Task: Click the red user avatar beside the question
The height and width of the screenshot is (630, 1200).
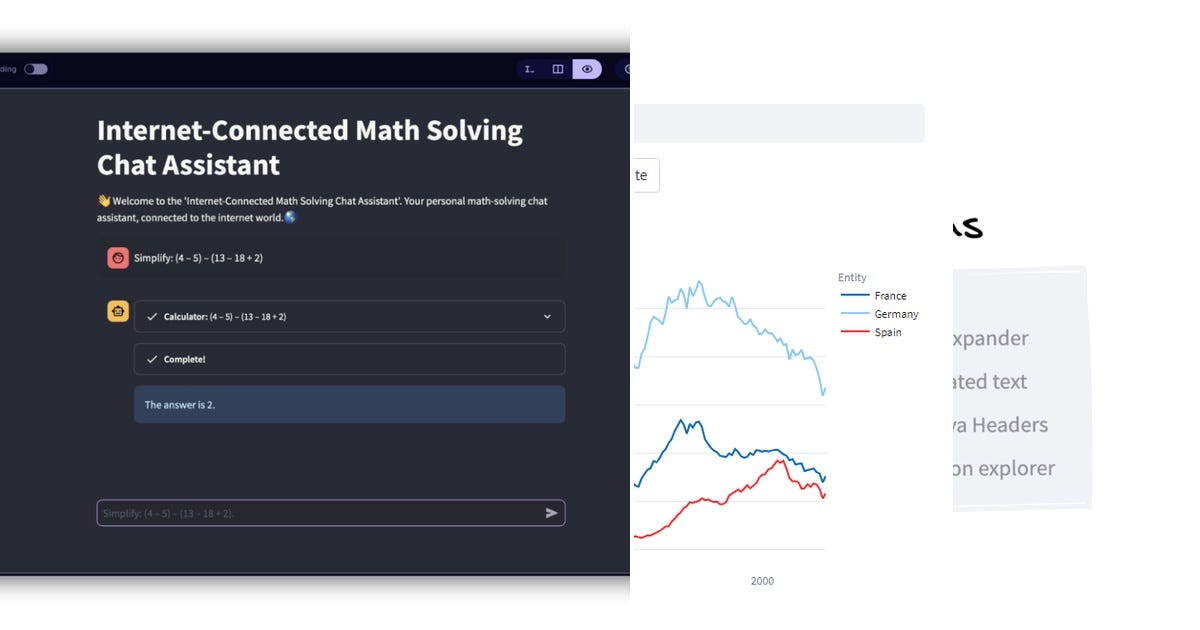Action: (118, 257)
